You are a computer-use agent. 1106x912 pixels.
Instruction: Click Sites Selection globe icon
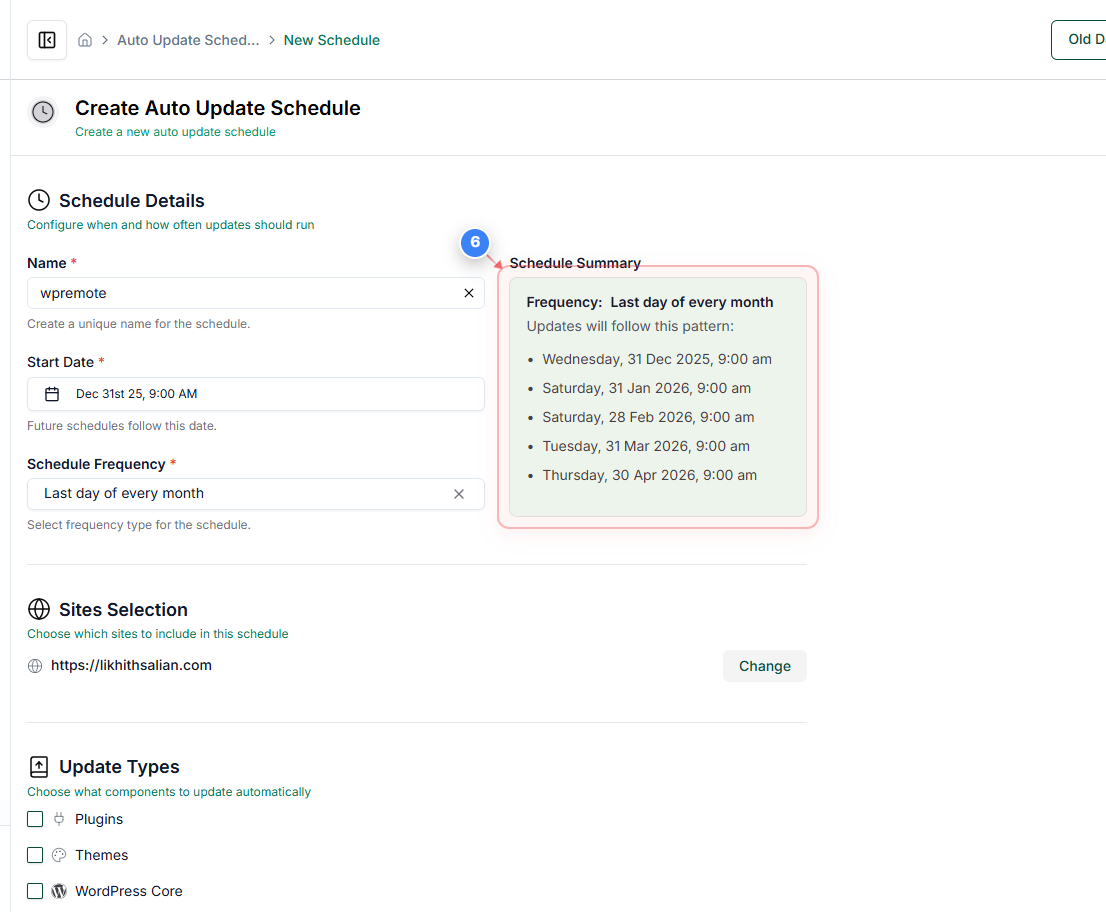tap(39, 609)
